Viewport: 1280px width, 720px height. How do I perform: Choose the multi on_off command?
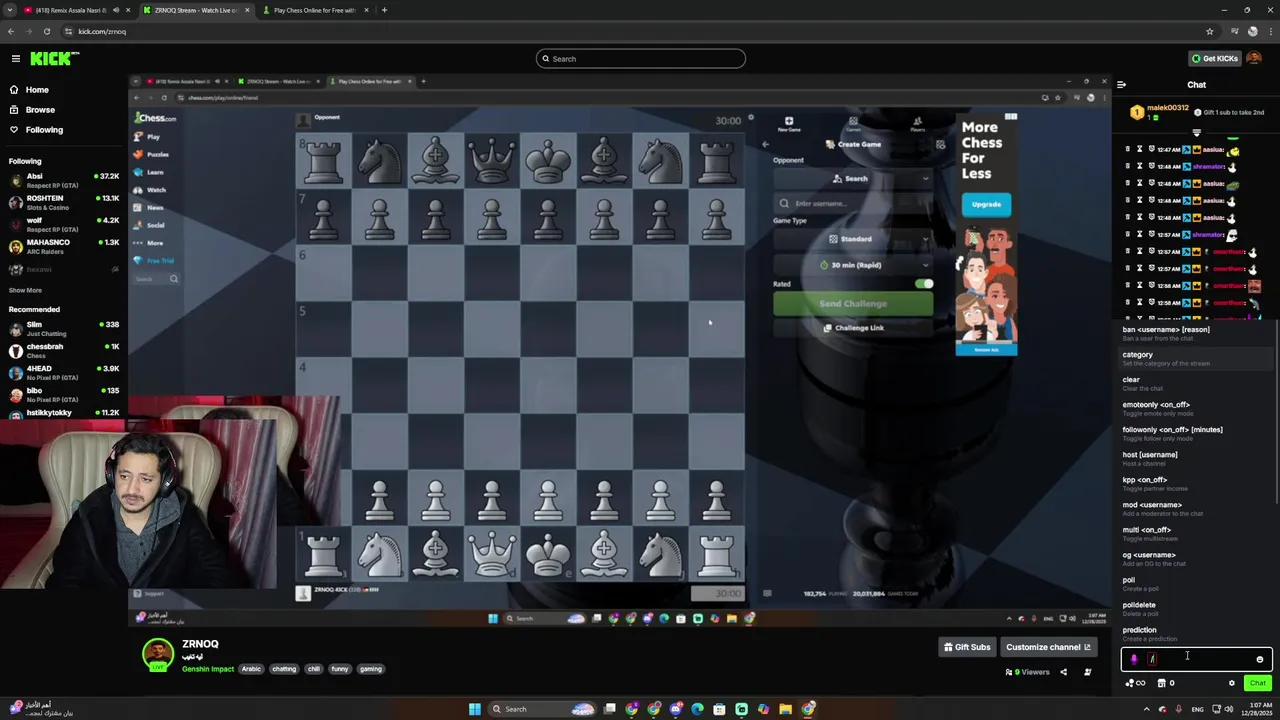pos(1196,533)
